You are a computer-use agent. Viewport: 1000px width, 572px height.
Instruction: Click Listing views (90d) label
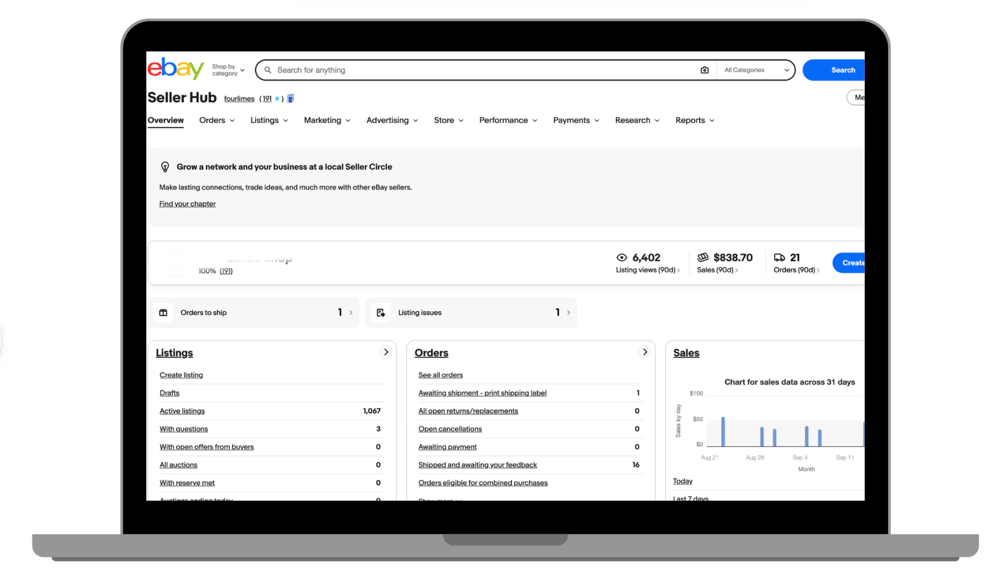[x=645, y=270]
